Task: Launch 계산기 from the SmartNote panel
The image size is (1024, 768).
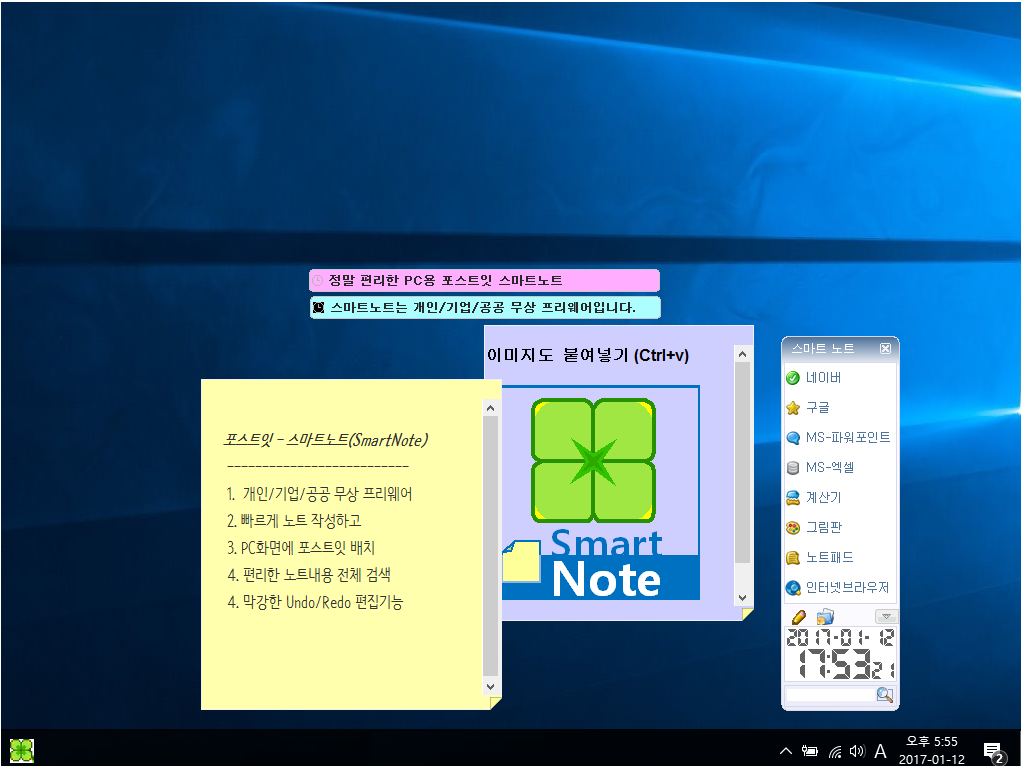Action: [x=823, y=498]
